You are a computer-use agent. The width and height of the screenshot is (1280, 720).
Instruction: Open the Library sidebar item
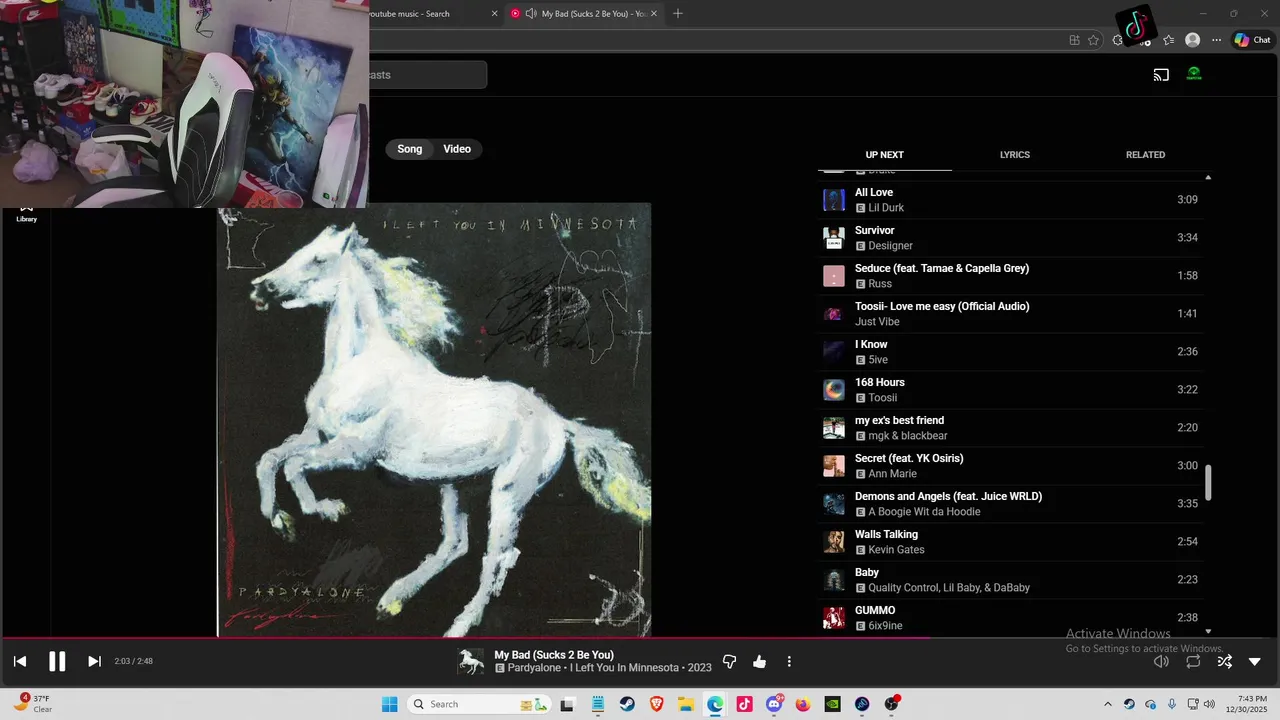tap(26, 214)
